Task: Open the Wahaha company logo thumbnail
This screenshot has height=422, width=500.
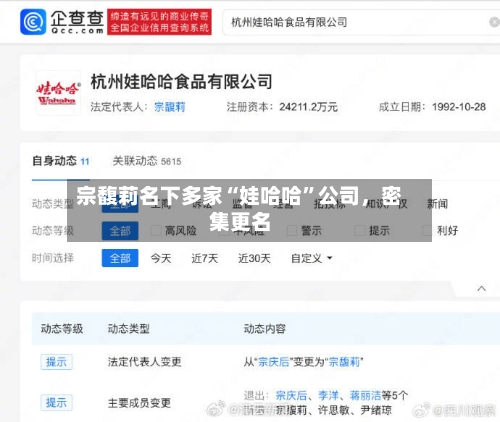Action: pyautogui.click(x=58, y=93)
